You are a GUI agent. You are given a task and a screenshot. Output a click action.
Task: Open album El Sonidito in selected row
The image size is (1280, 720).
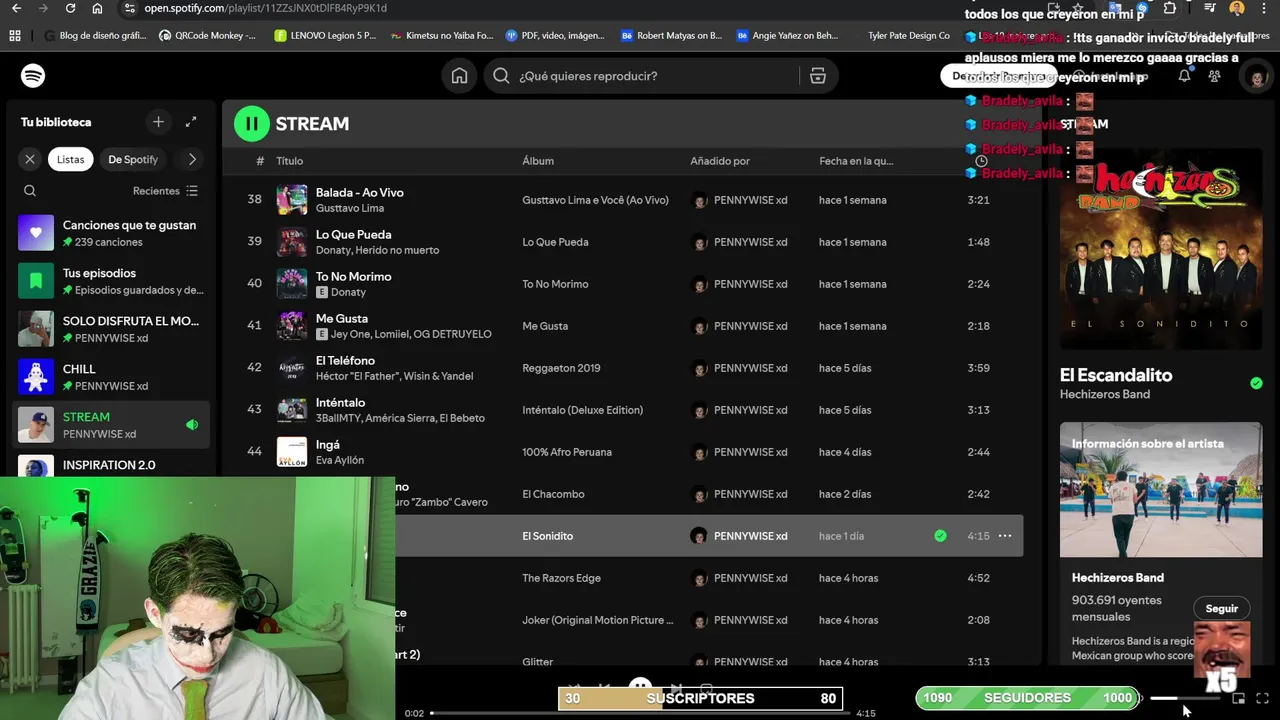[x=548, y=536]
